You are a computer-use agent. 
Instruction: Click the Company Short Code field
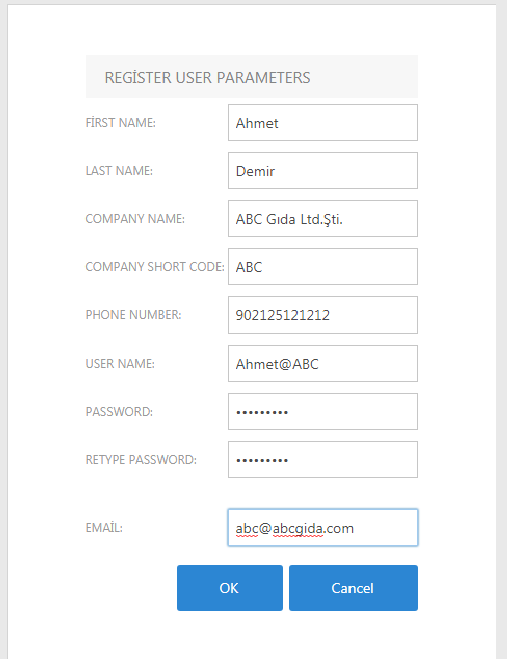point(323,266)
